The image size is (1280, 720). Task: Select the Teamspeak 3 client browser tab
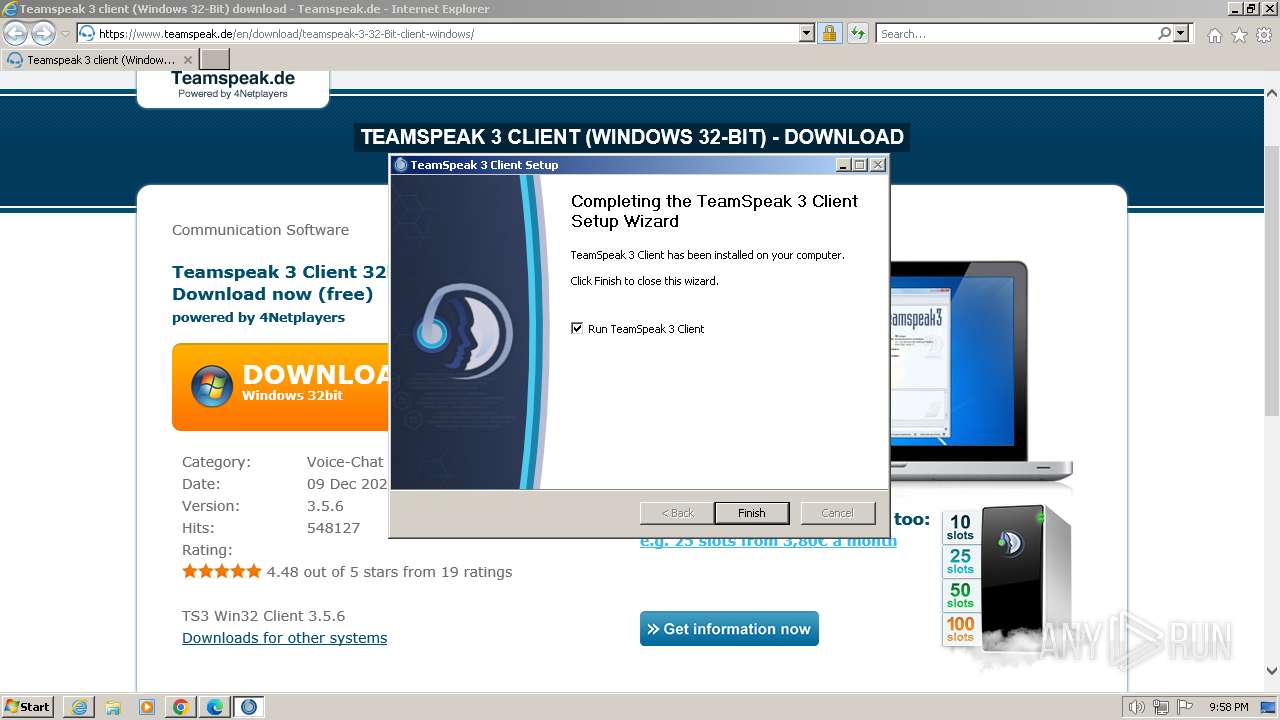click(x=99, y=59)
